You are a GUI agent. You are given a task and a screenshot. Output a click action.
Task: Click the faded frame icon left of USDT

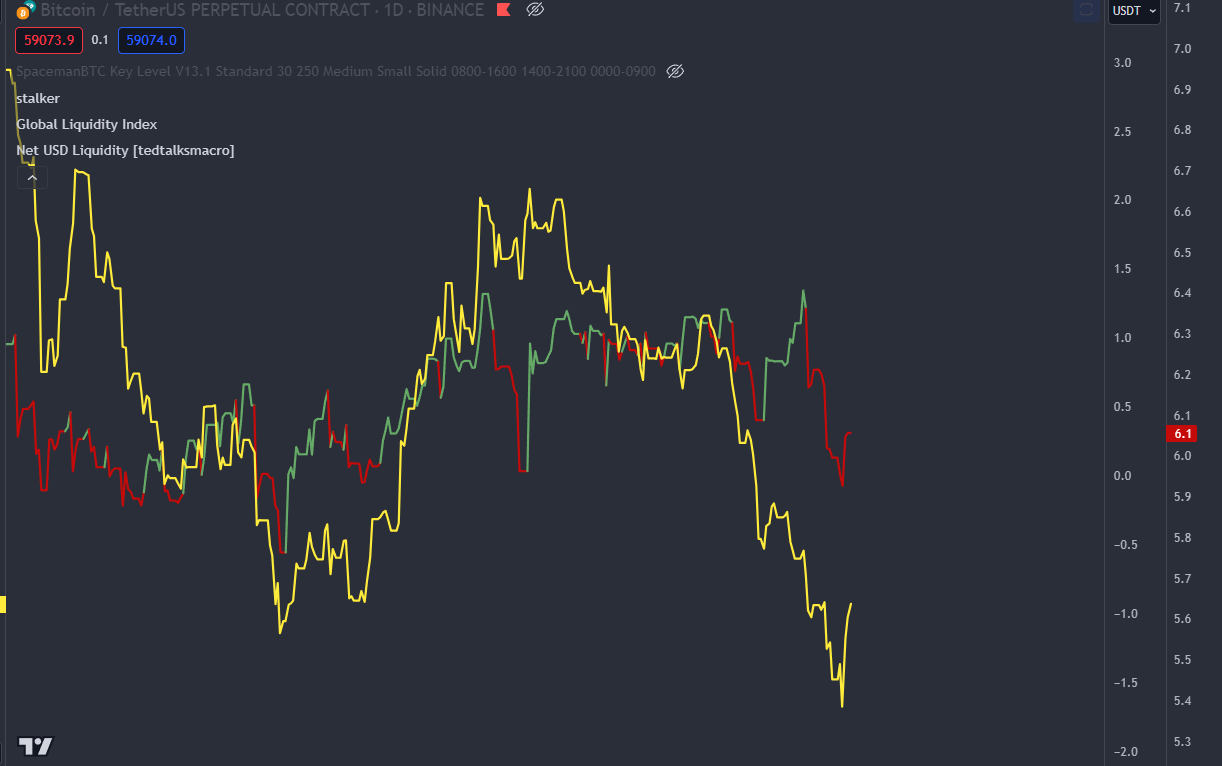click(x=1086, y=11)
